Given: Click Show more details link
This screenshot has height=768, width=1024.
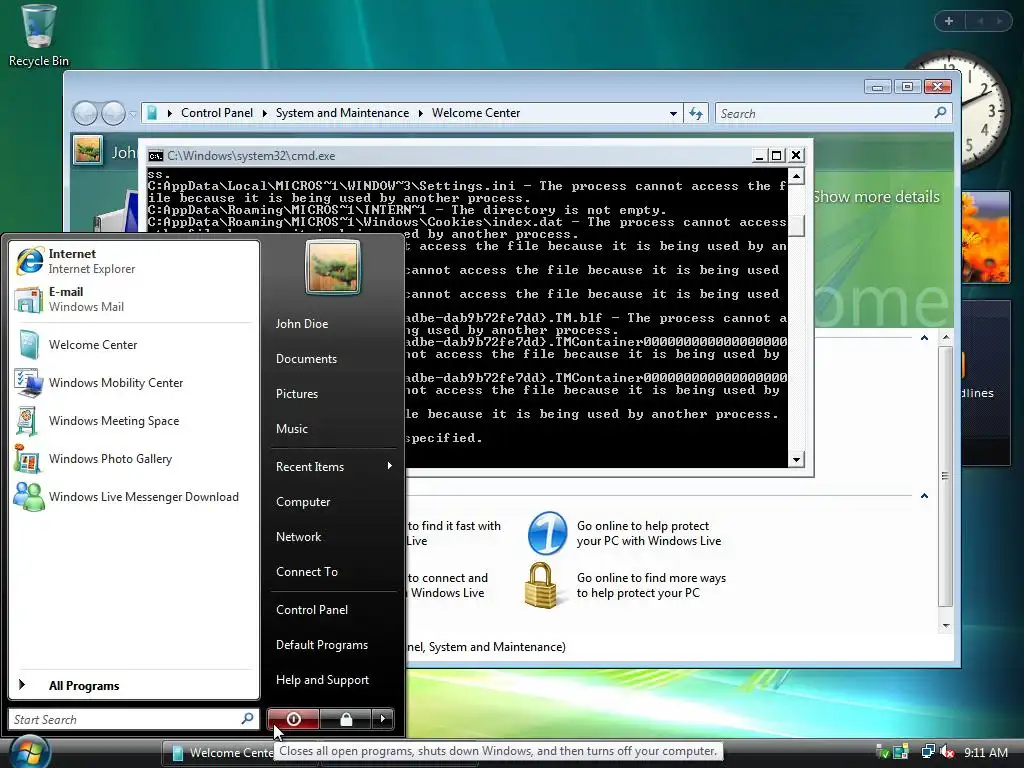Looking at the screenshot, I should [876, 197].
